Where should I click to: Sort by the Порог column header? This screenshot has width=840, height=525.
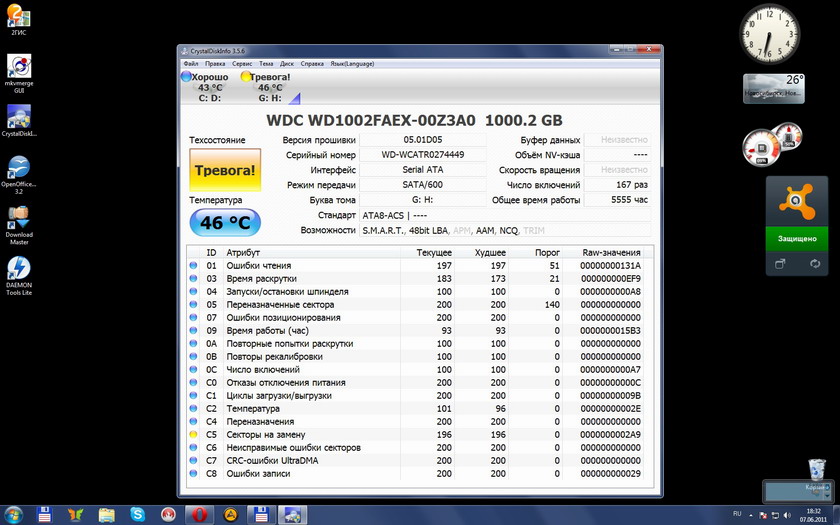(x=535, y=252)
